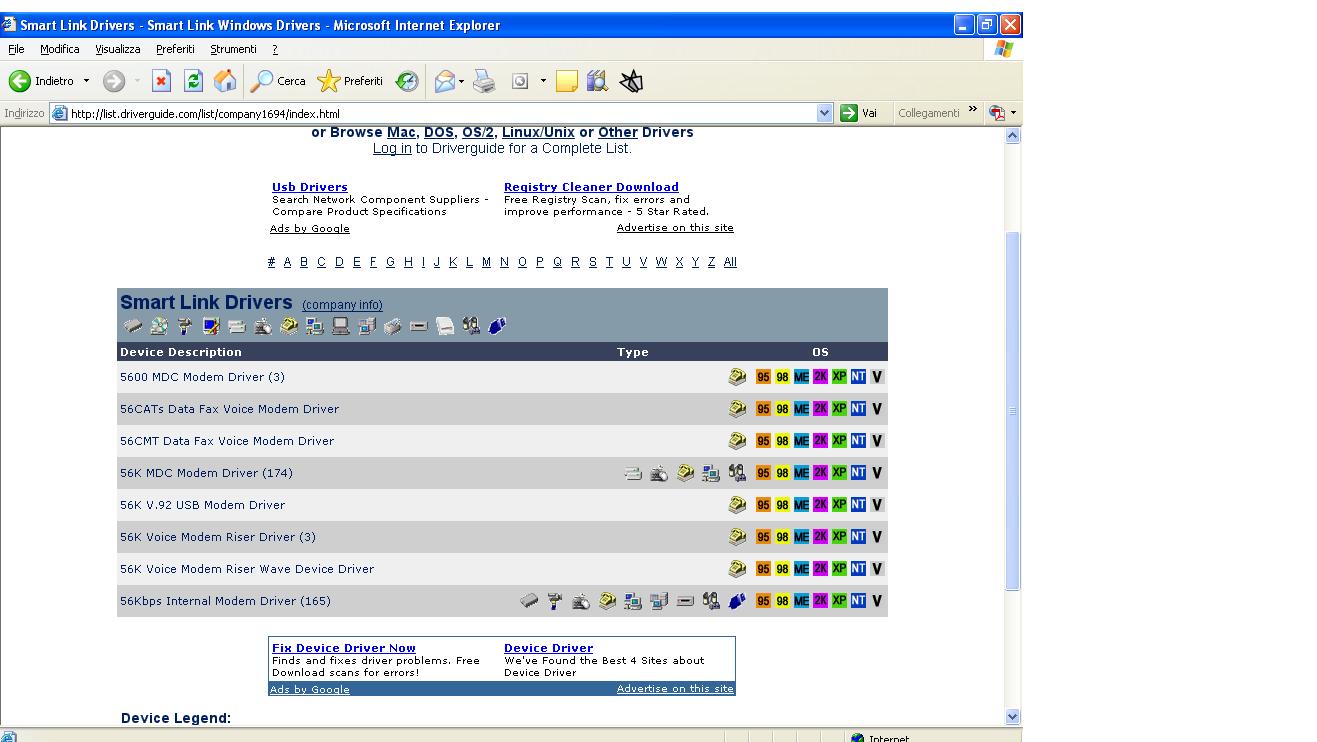Click the Log in link
Image resolution: width=1317 pixels, height=742 pixels.
coord(392,148)
